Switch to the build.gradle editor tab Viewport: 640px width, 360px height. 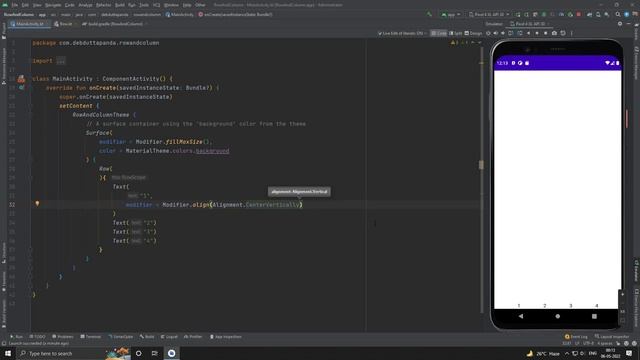[114, 24]
